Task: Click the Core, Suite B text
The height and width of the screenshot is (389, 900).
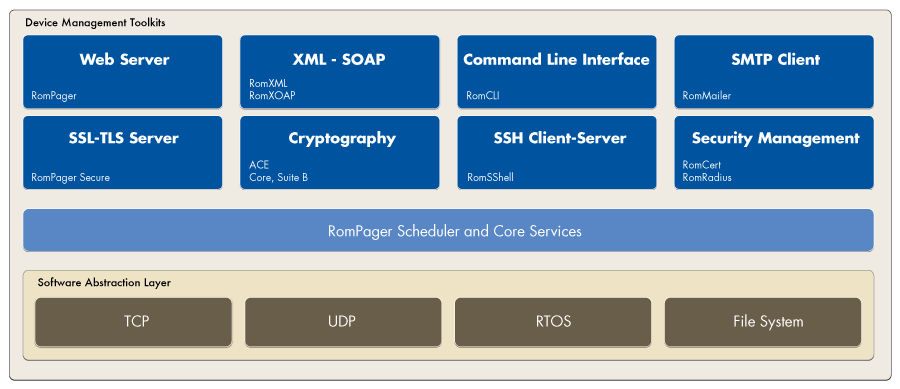Action: click(278, 177)
